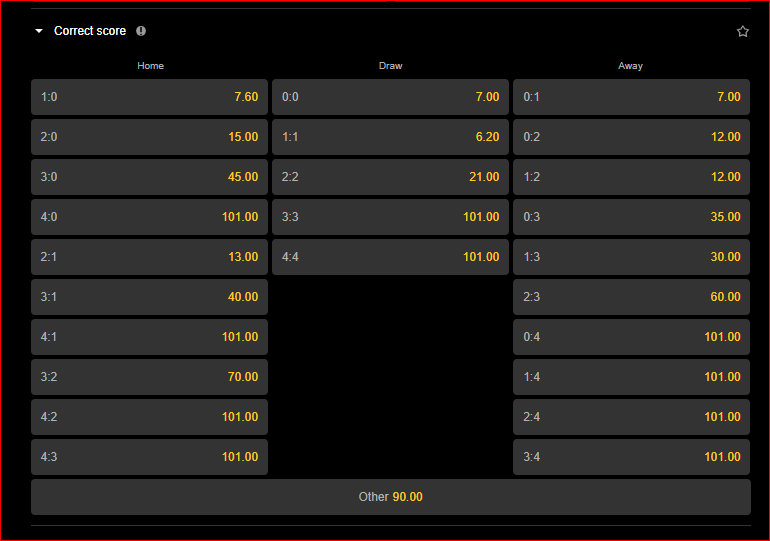Image resolution: width=770 pixels, height=541 pixels.
Task: Choose the 0:0 draw at 7.00
Action: pos(390,97)
